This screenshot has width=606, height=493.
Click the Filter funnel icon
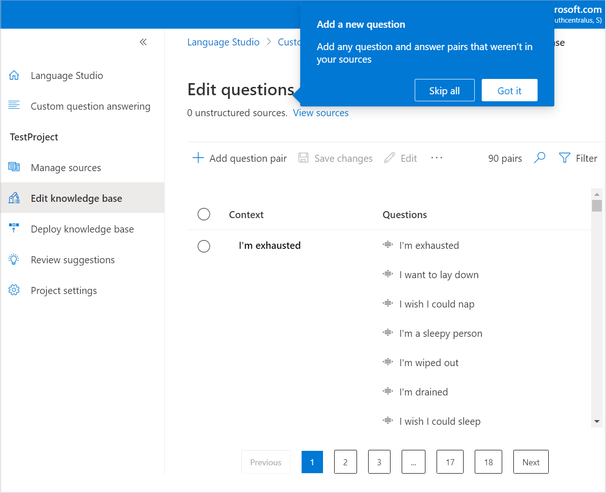(x=564, y=158)
